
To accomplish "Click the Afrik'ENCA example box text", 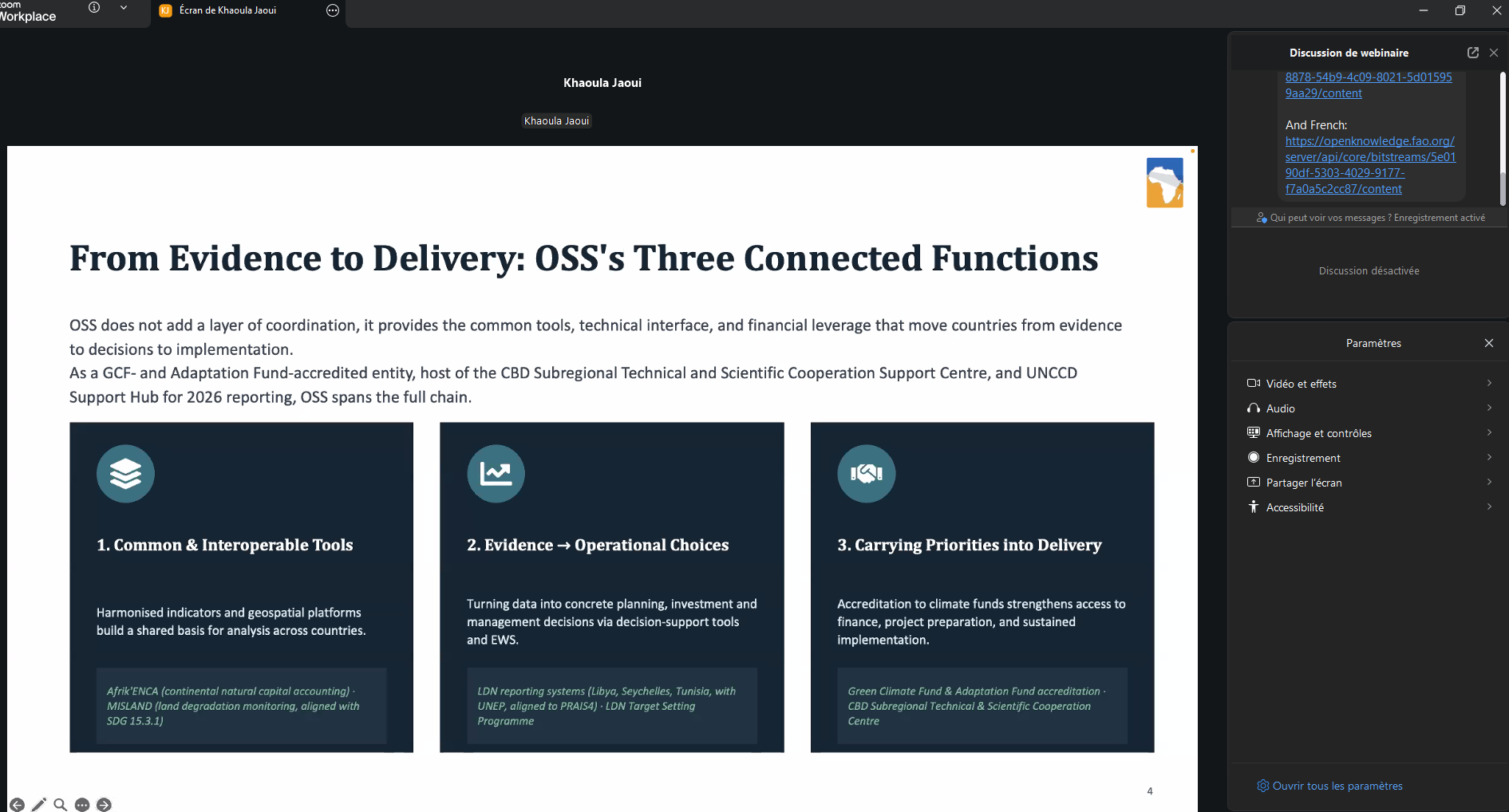I will pyautogui.click(x=241, y=706).
